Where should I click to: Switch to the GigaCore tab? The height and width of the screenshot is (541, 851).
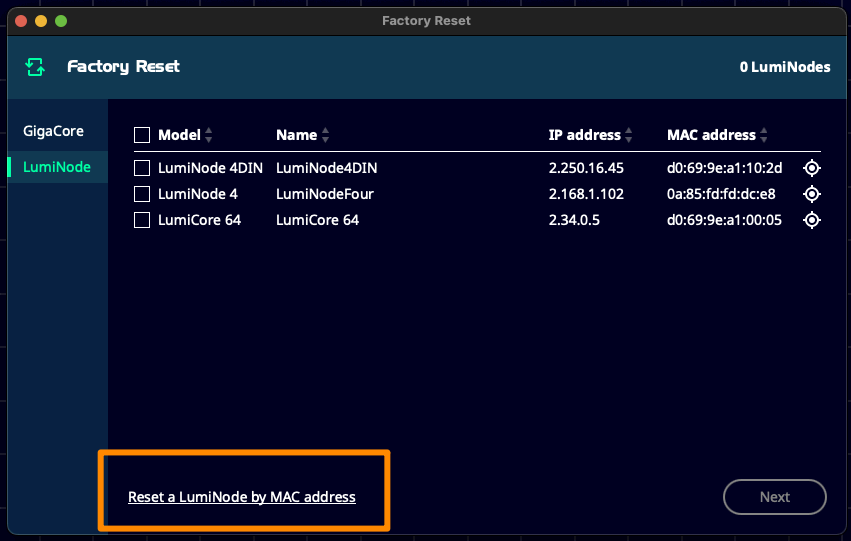click(53, 131)
